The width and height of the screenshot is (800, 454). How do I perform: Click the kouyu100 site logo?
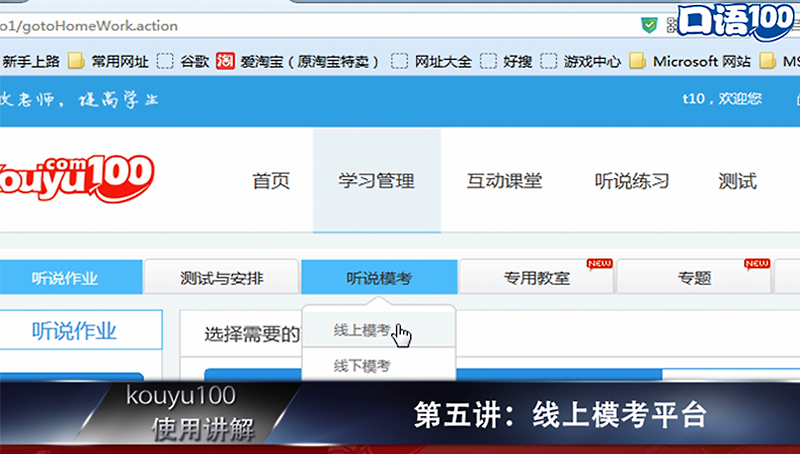77,179
